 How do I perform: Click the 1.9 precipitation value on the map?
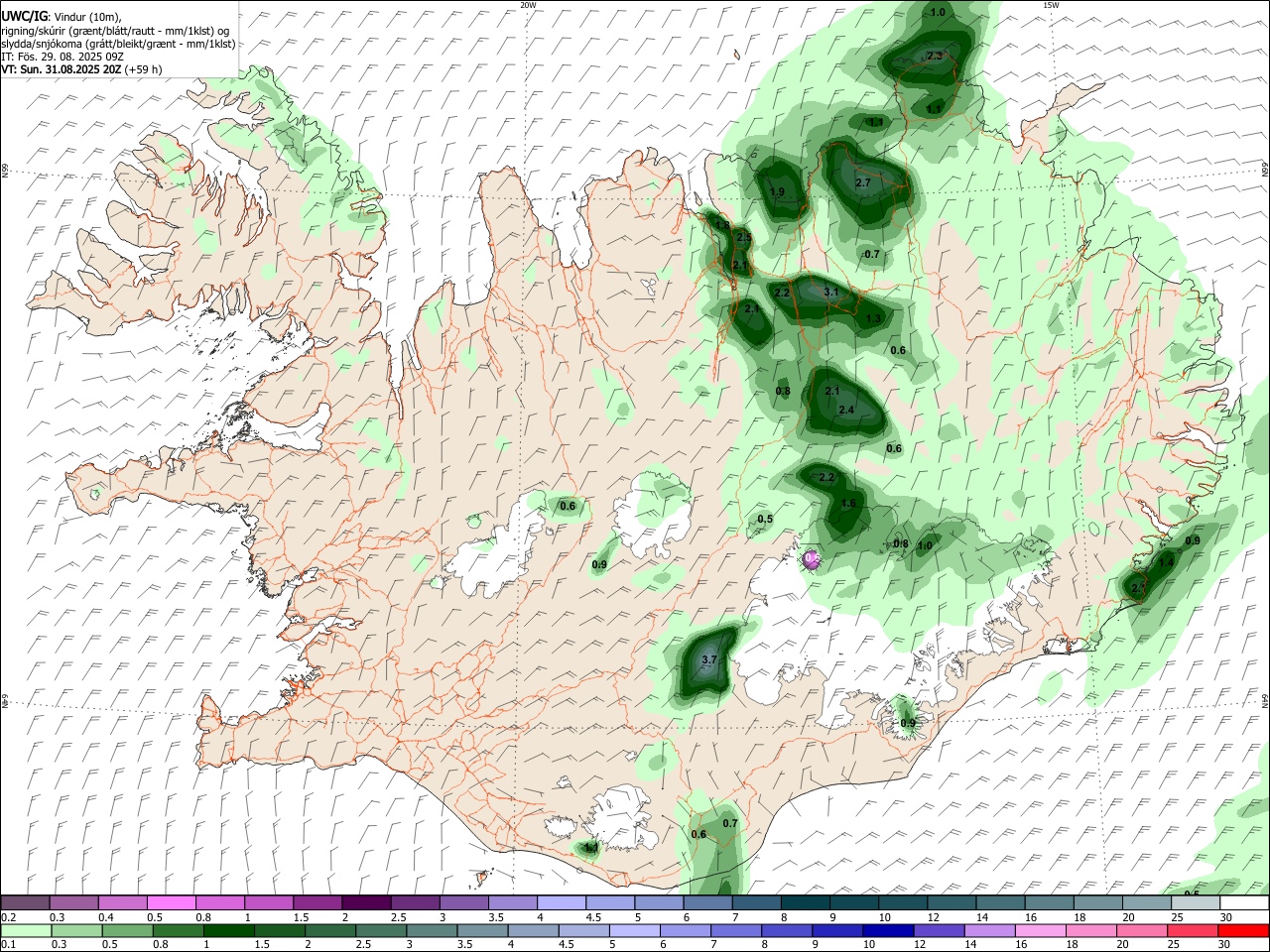pyautogui.click(x=777, y=192)
